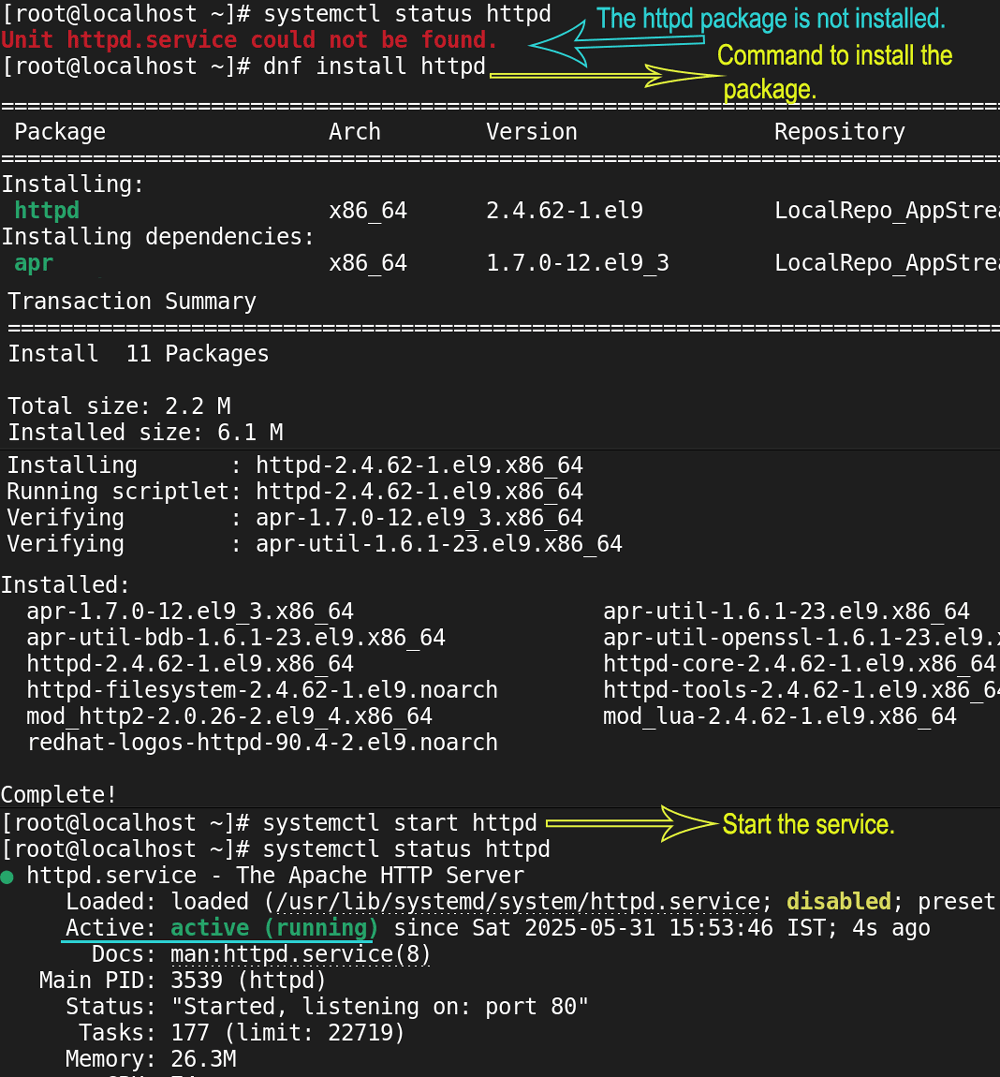Click the 'Installed:' label
This screenshot has width=1000, height=1077.
coord(65,585)
